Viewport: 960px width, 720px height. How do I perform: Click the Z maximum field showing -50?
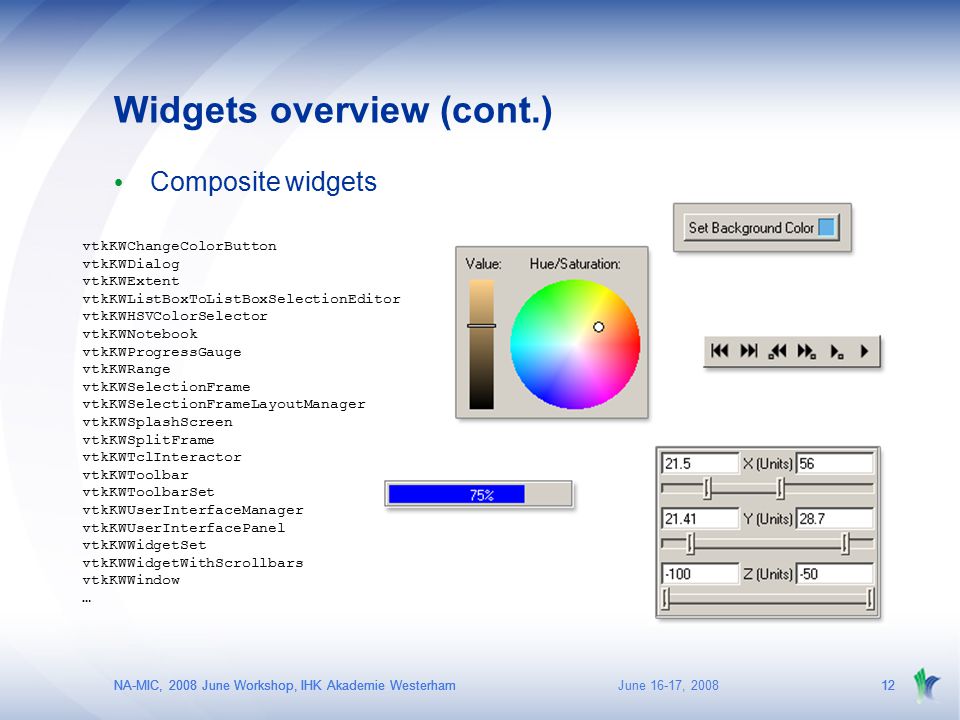[834, 574]
